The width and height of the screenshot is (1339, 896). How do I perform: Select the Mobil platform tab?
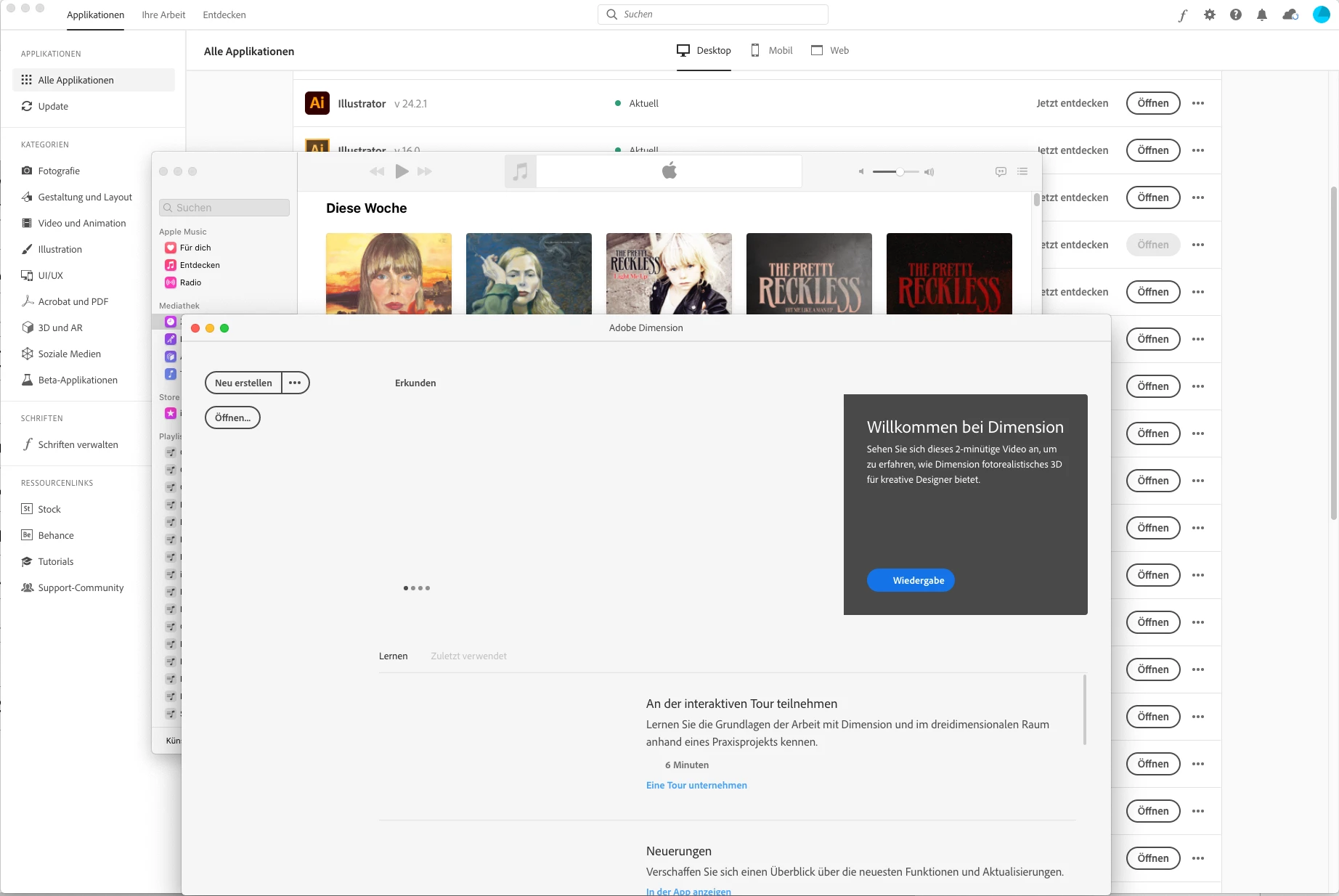click(x=771, y=50)
